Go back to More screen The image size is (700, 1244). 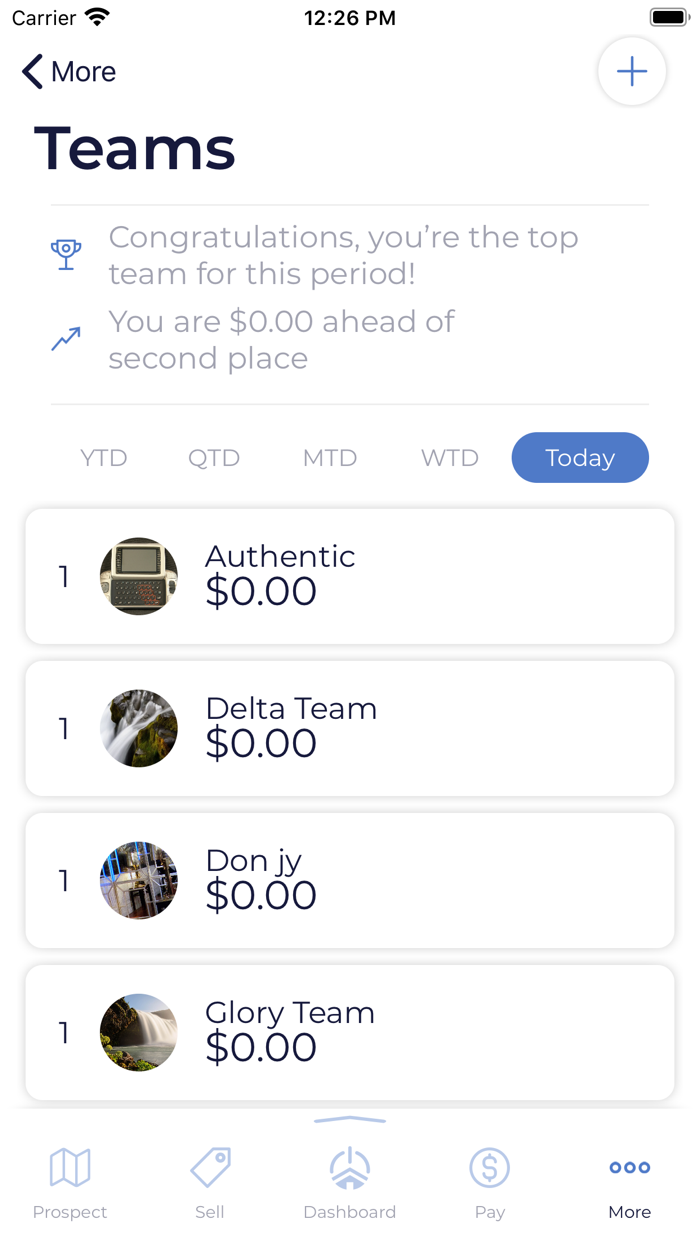coord(69,72)
